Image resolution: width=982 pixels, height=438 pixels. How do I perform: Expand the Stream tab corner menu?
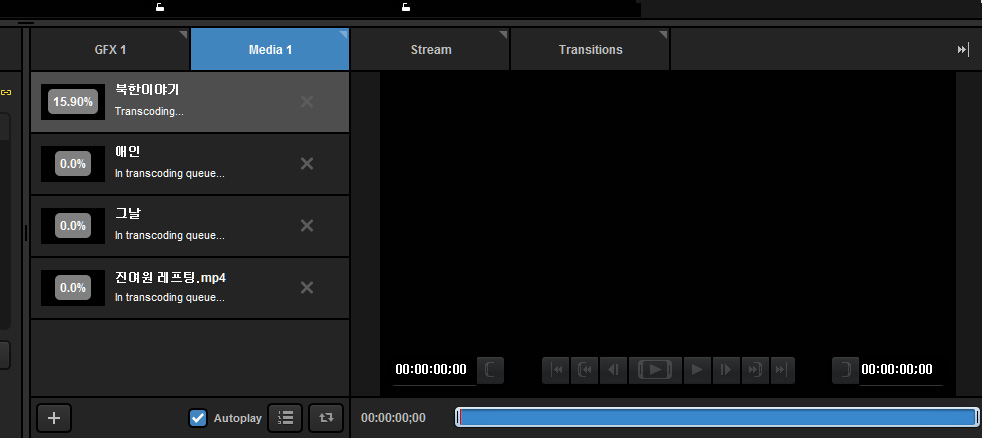coord(503,34)
